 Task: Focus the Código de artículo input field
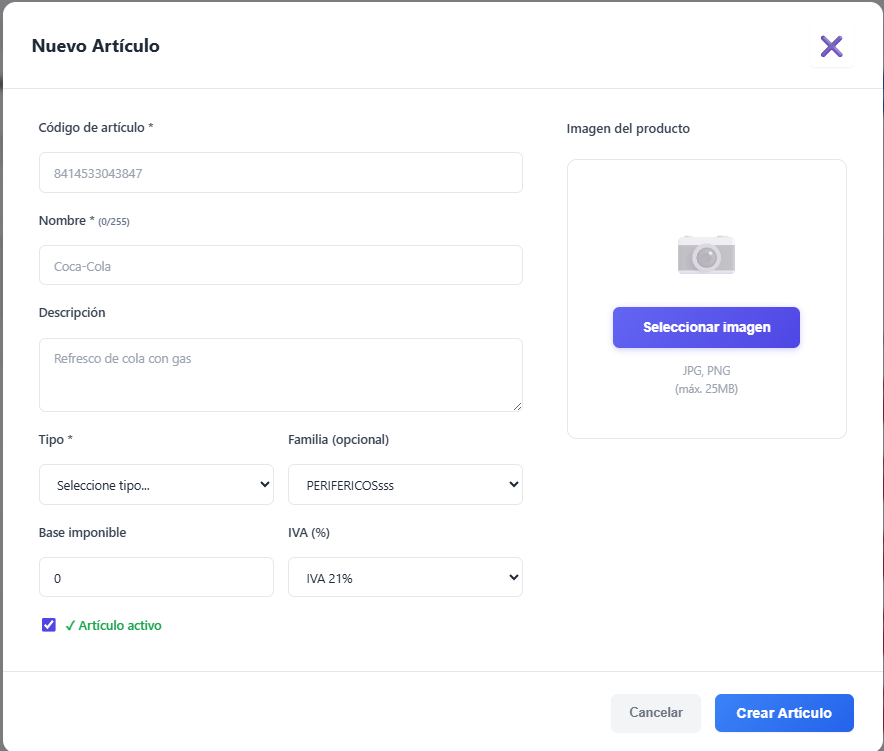[280, 173]
